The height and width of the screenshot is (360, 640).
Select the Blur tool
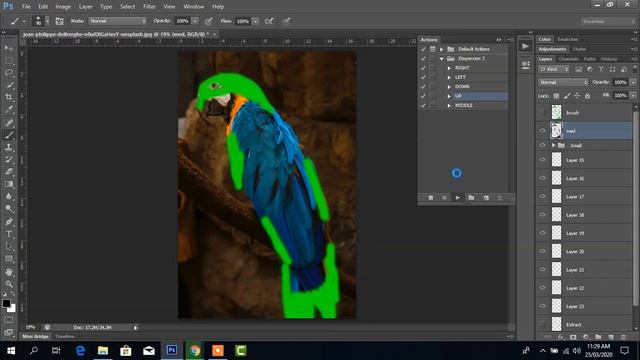click(9, 196)
